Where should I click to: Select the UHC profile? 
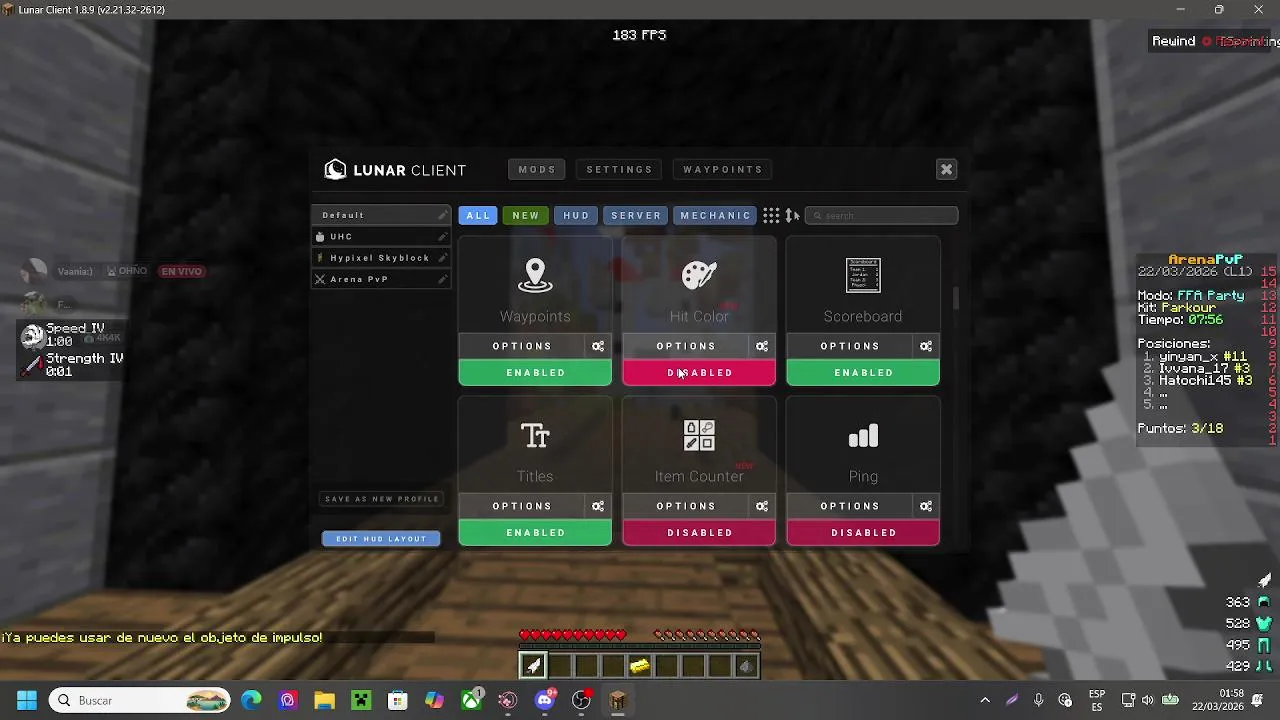pos(381,237)
